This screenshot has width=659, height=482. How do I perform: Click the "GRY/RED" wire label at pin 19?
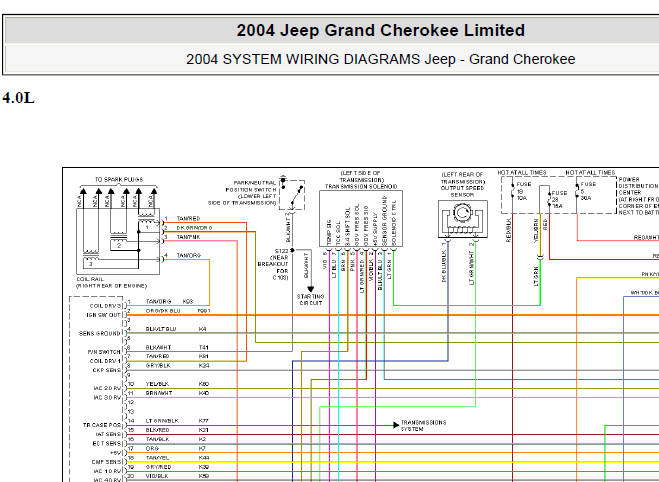pos(158,467)
